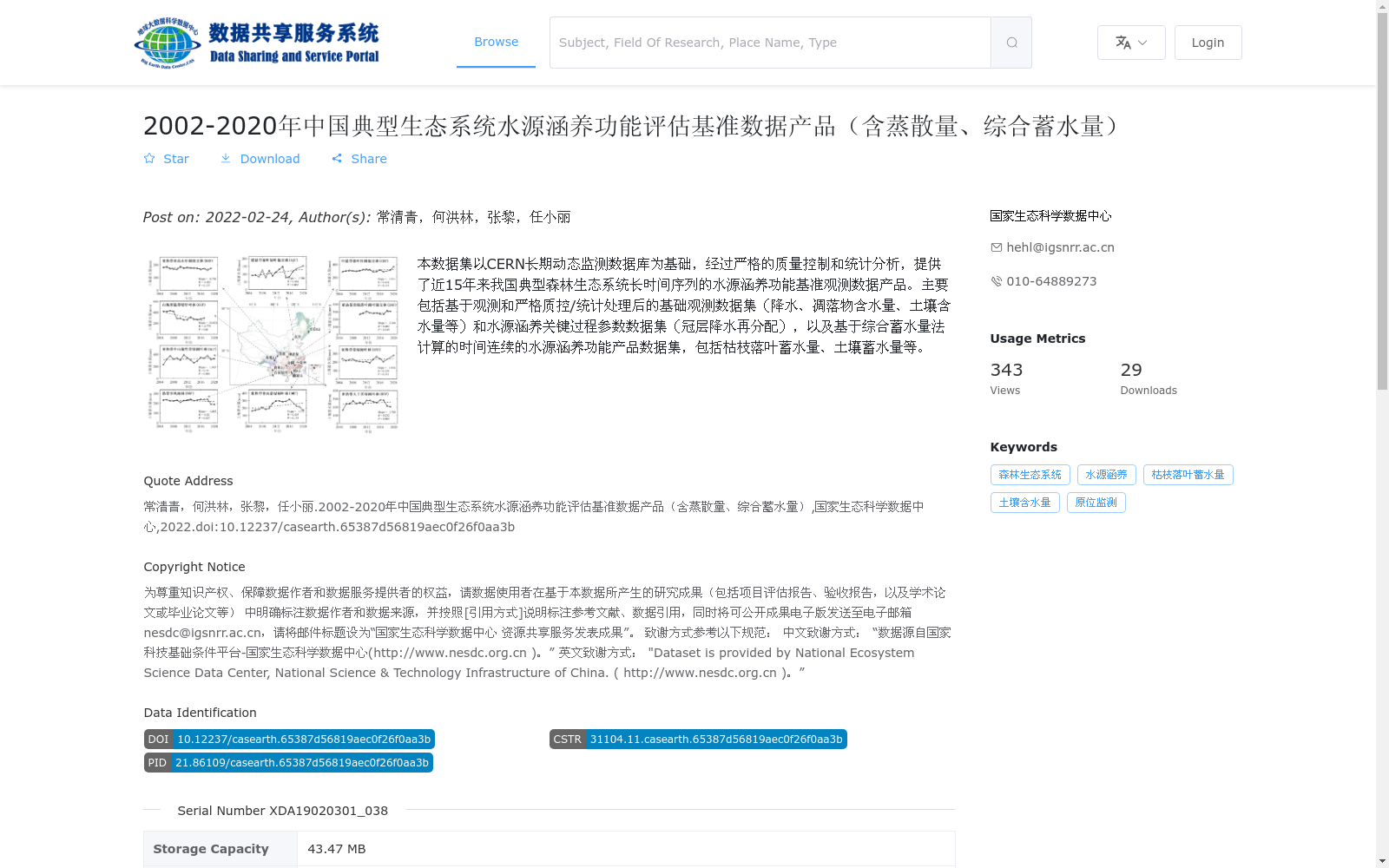Click the Data Sharing and Service Portal logo
This screenshot has width=1389, height=868.
coord(257,43)
